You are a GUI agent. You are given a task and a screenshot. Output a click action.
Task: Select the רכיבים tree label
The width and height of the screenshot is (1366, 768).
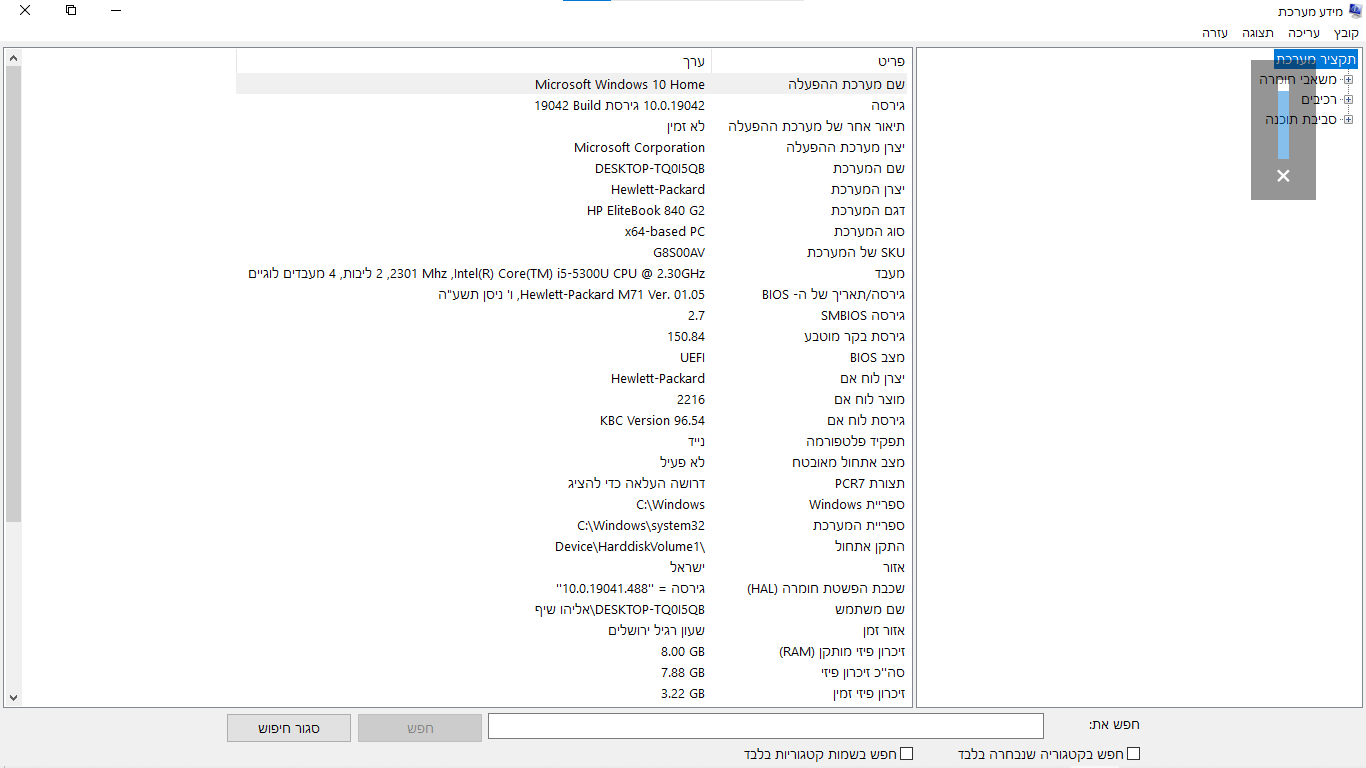[x=1319, y=99]
